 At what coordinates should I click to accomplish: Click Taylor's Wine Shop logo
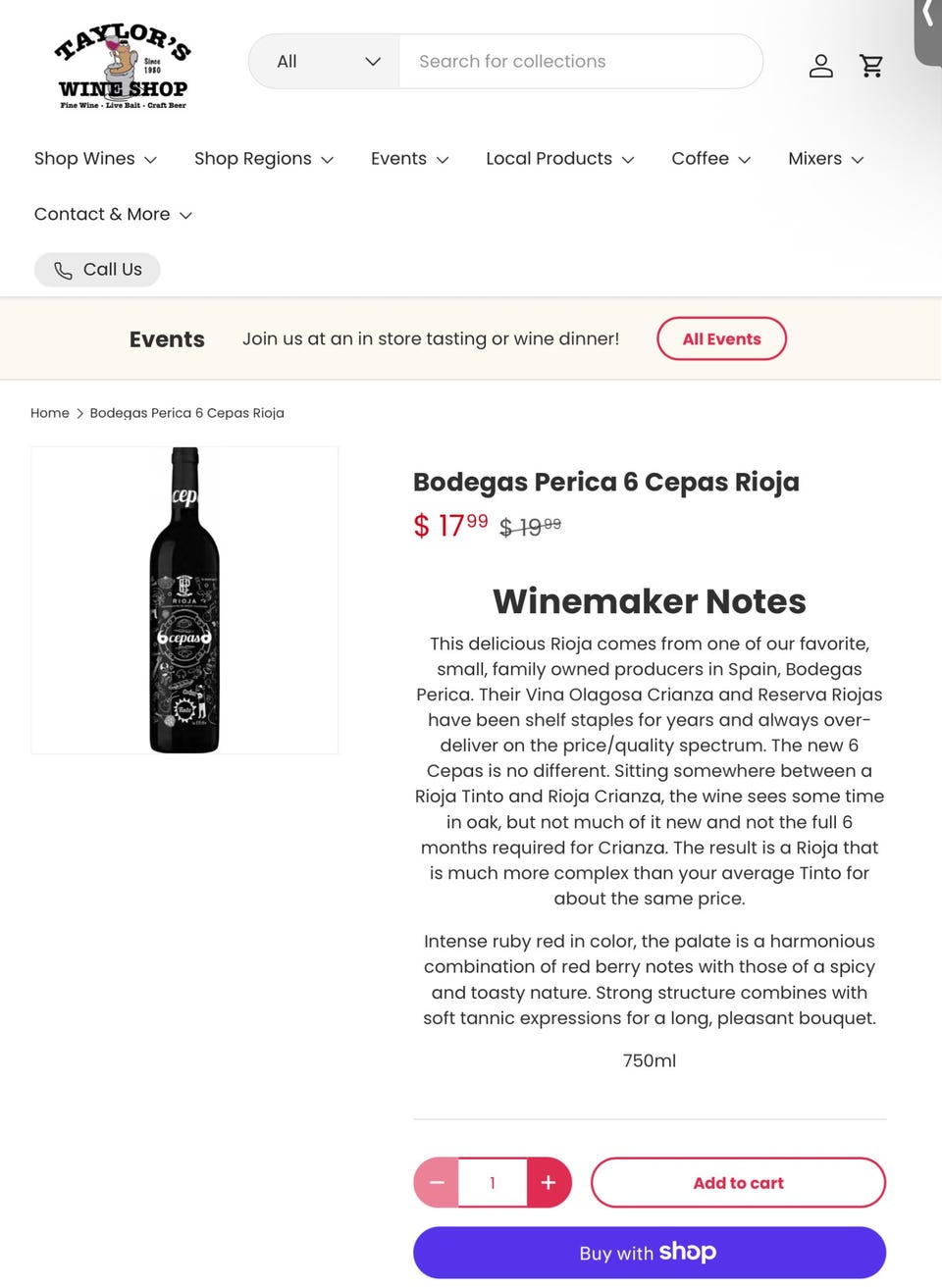point(123,67)
